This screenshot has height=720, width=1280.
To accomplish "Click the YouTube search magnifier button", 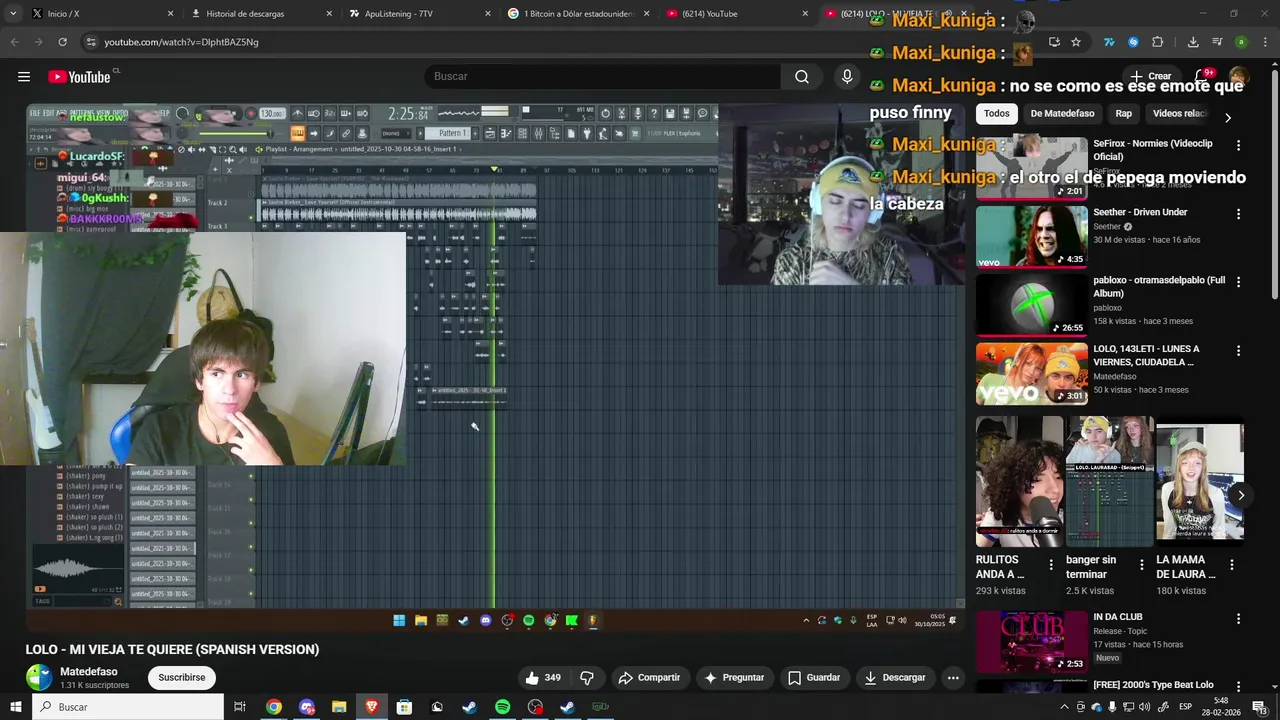I will point(802,77).
